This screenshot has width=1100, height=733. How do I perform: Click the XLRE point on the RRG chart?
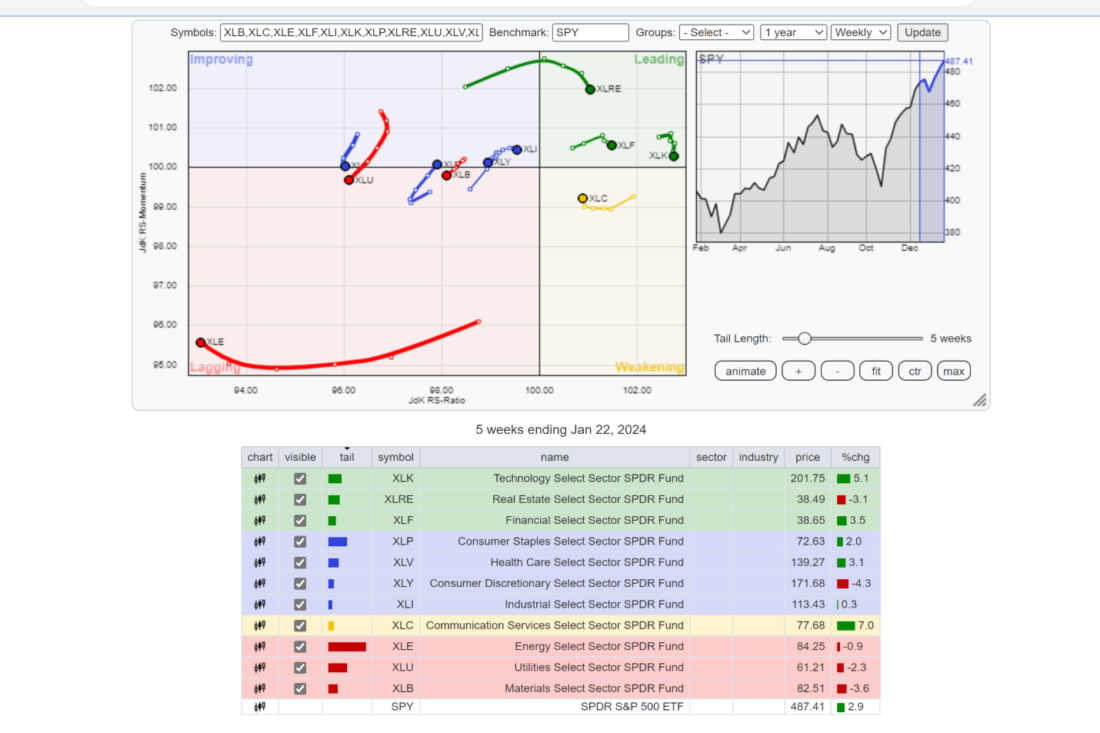[590, 90]
